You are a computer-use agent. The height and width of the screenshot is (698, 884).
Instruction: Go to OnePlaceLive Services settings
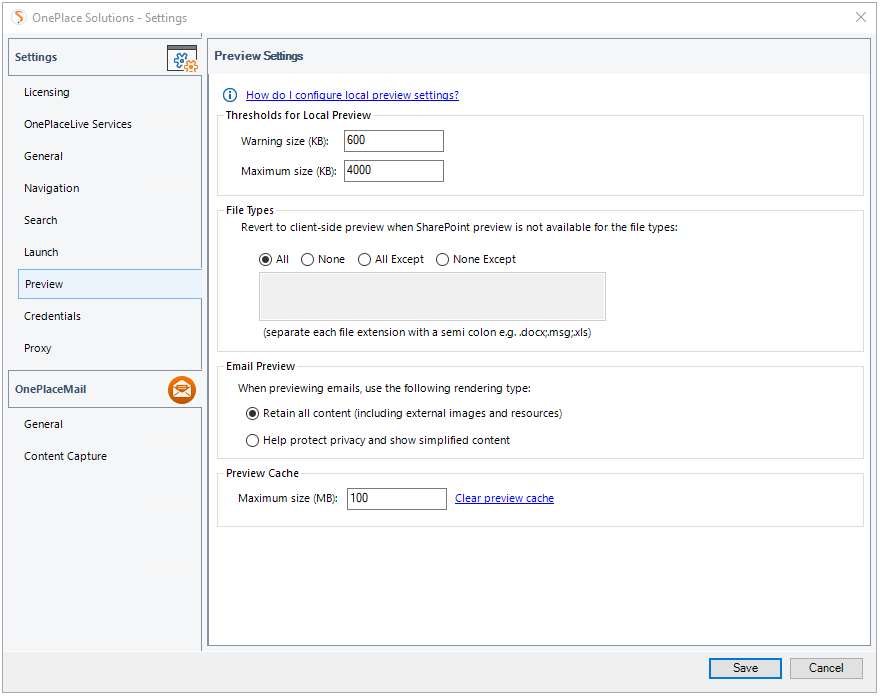point(78,125)
